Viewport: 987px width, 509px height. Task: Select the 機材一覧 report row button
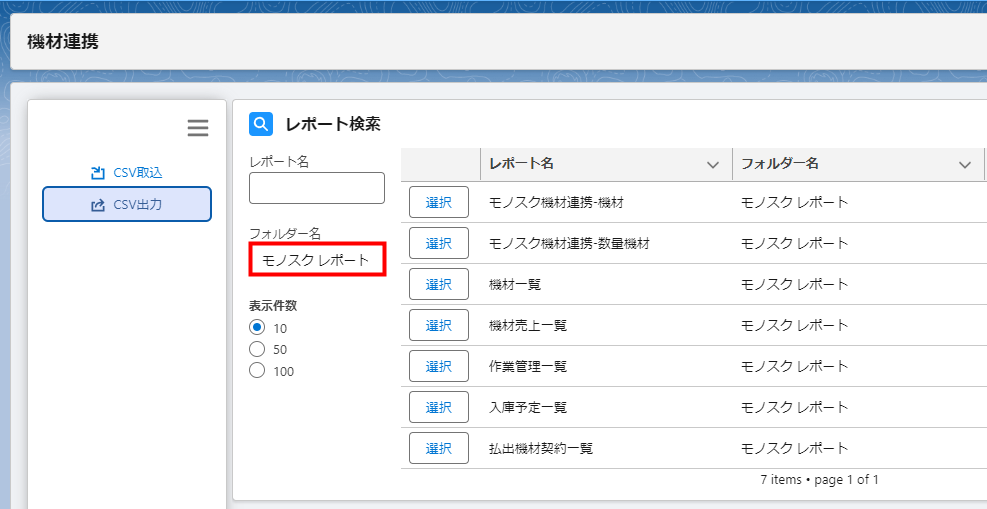(x=438, y=284)
